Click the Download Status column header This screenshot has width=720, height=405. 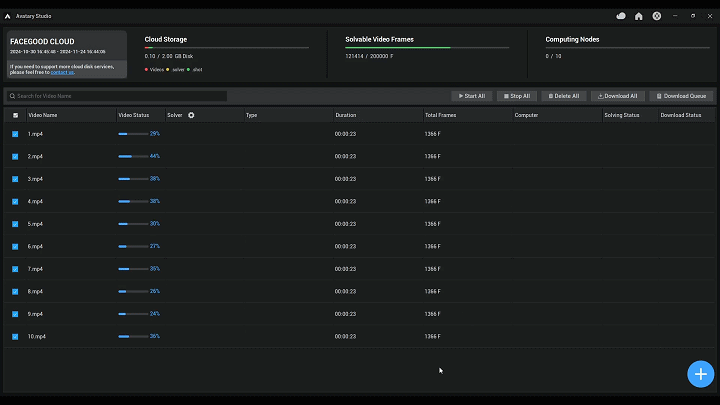[x=681, y=115]
